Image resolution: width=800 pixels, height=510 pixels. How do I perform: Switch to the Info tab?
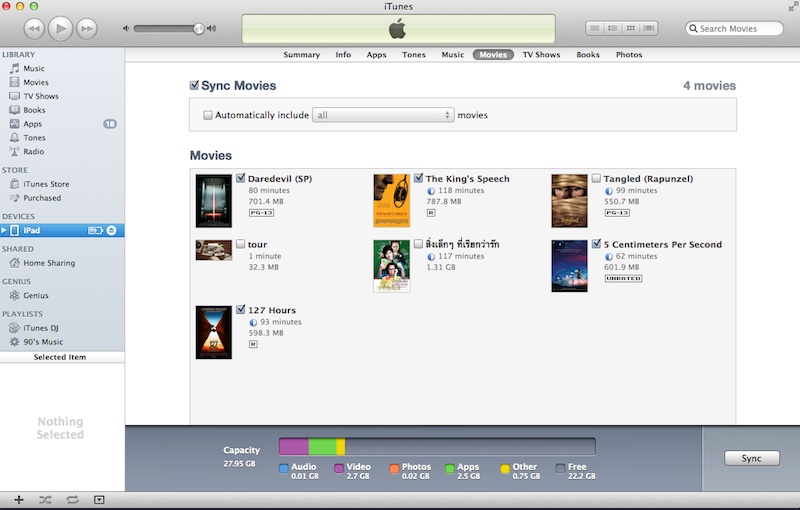343,55
